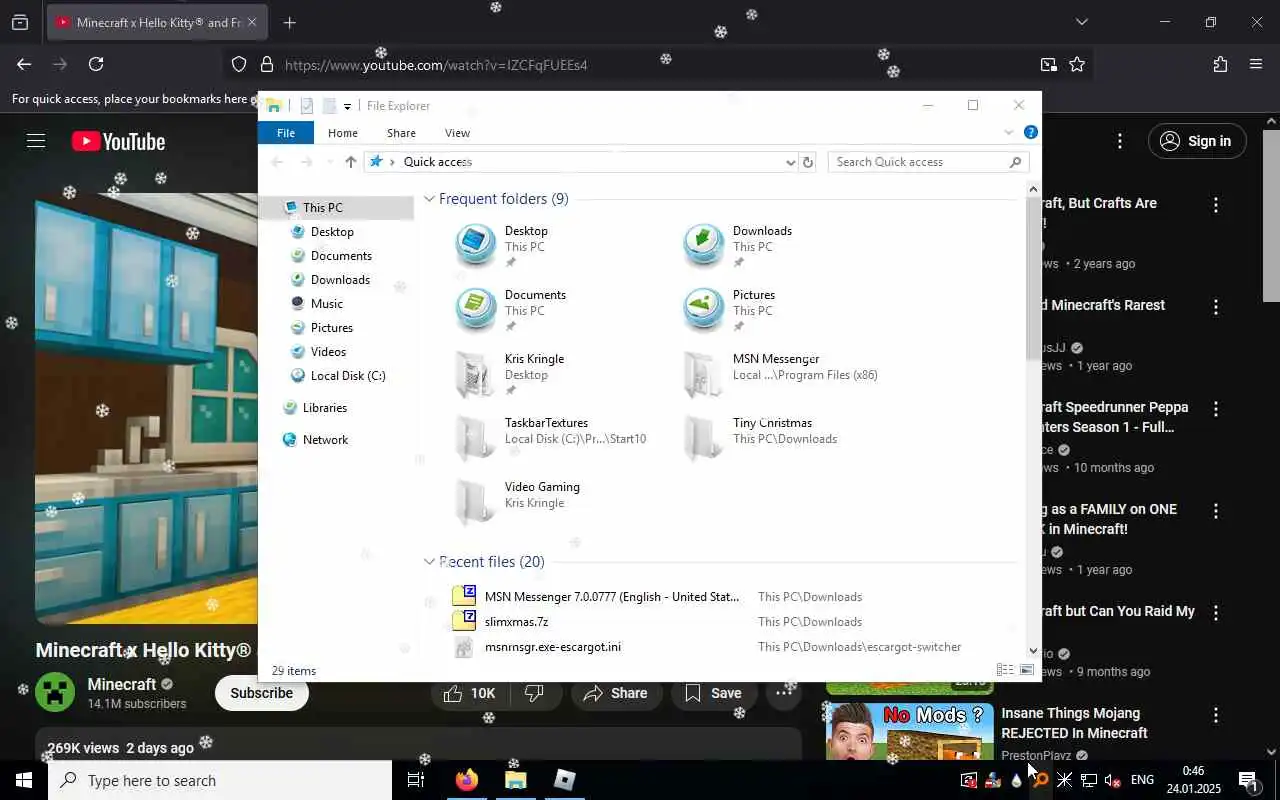Open the notification center icon
Viewport: 1280px width, 800px height.
(x=1248, y=781)
